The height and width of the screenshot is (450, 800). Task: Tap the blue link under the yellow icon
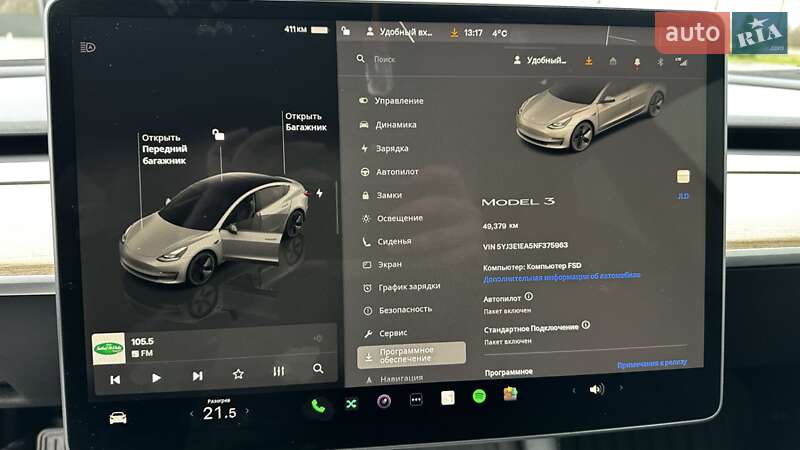[683, 196]
